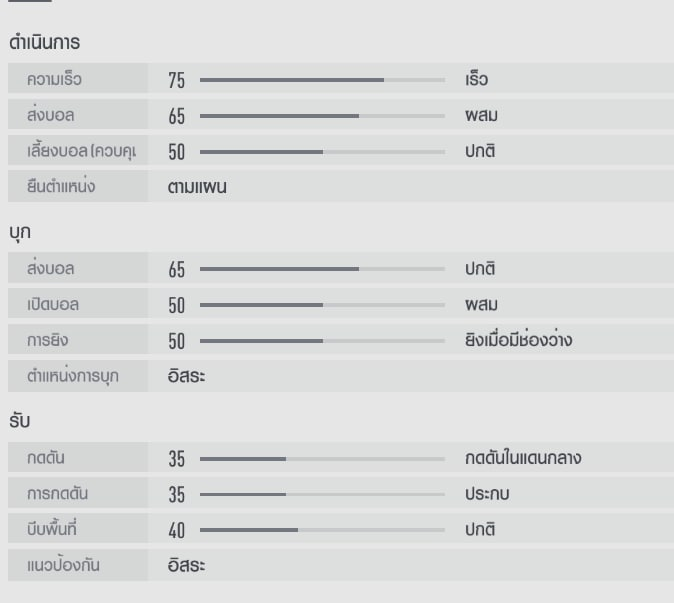This screenshot has height=603, width=674.
Task: Open the ตำแหน่งการบุก option showing อิสระ
Action: (x=187, y=377)
